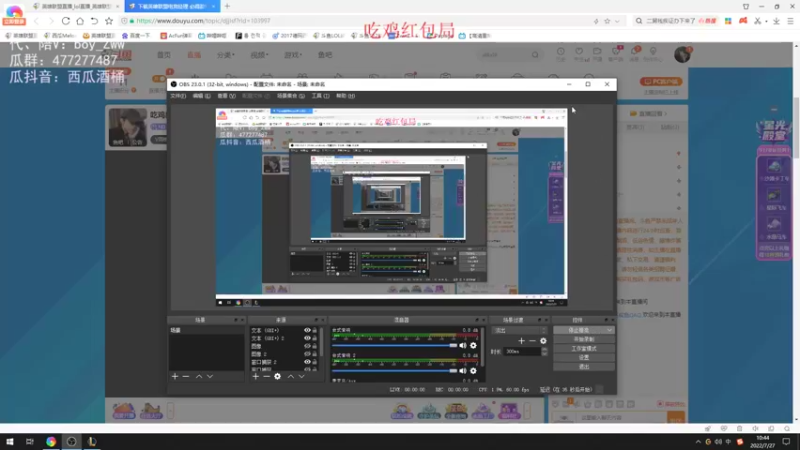Go to 首页 on the Douyu nav

(164, 55)
